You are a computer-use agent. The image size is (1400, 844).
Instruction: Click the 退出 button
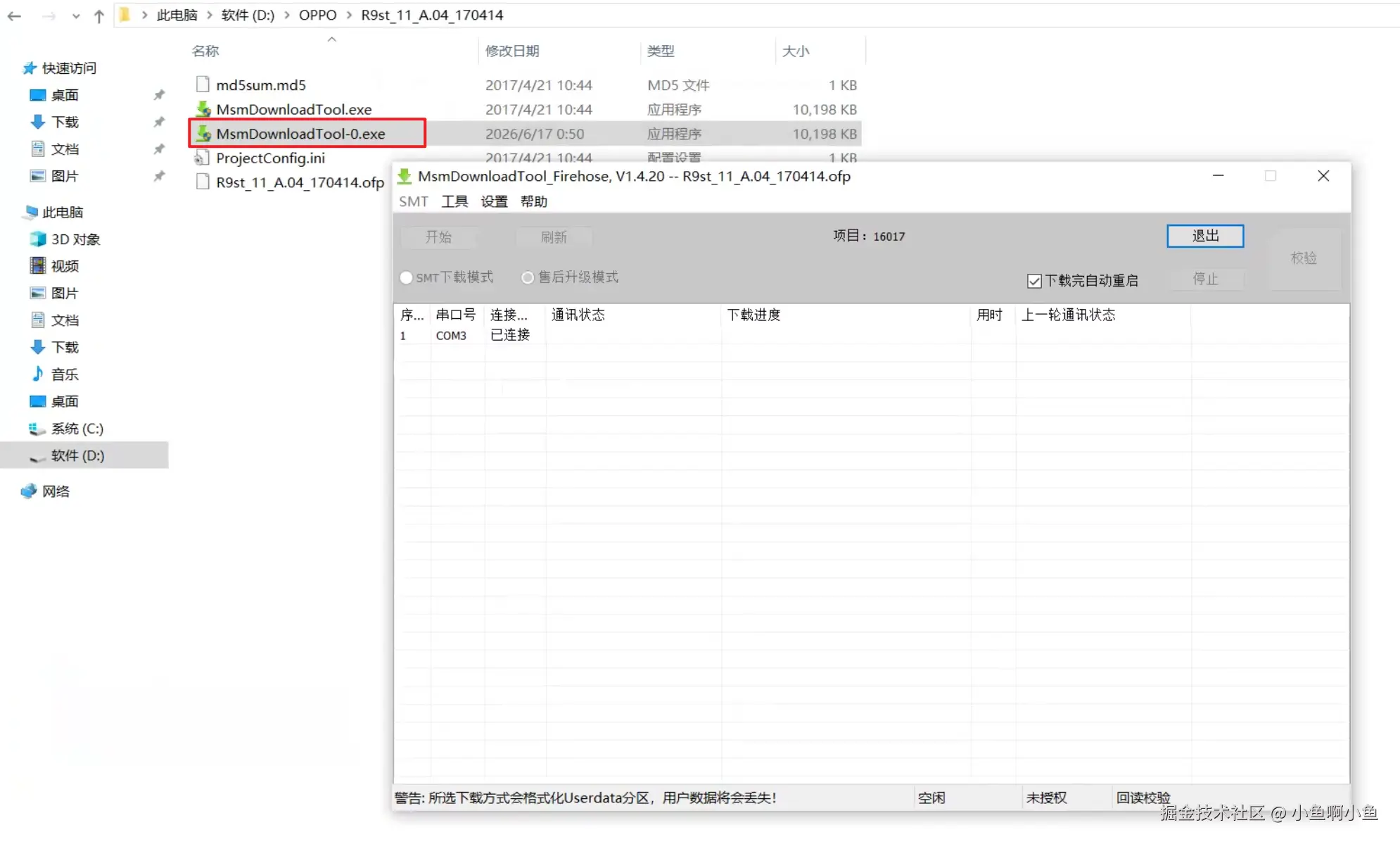coord(1205,236)
